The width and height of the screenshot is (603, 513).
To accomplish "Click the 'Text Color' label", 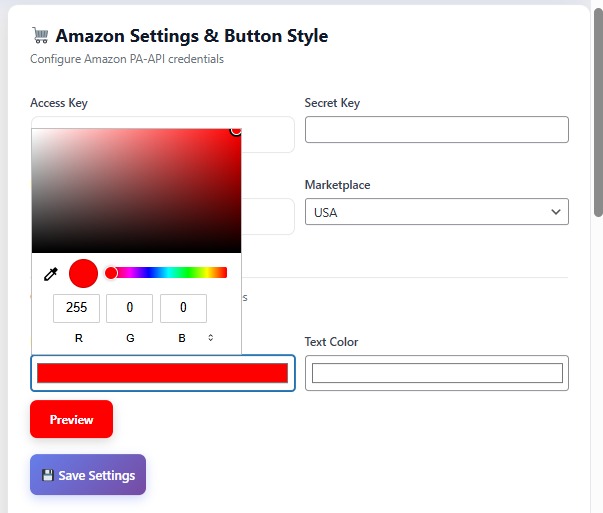I will pyautogui.click(x=331, y=342).
